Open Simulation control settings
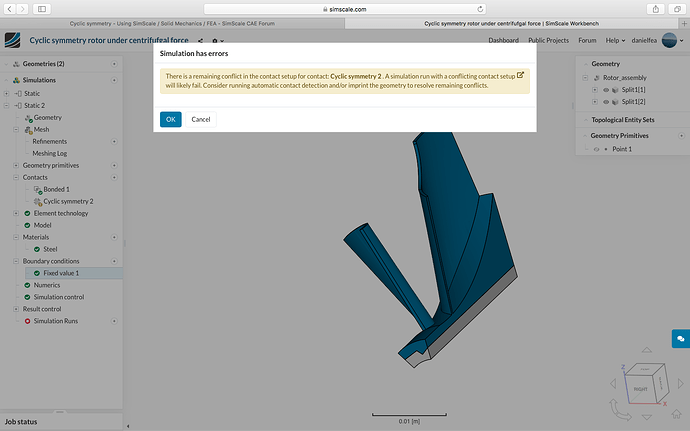 click(59, 297)
